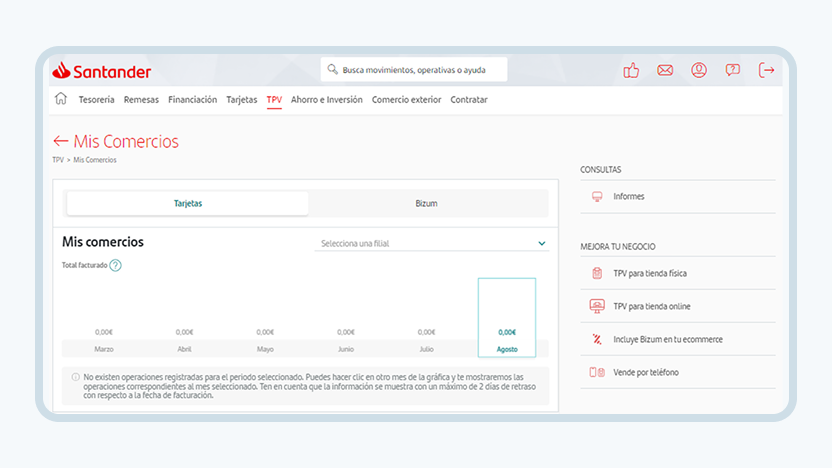The image size is (832, 468).
Task: Click the Total facturado label
Action: point(84,265)
